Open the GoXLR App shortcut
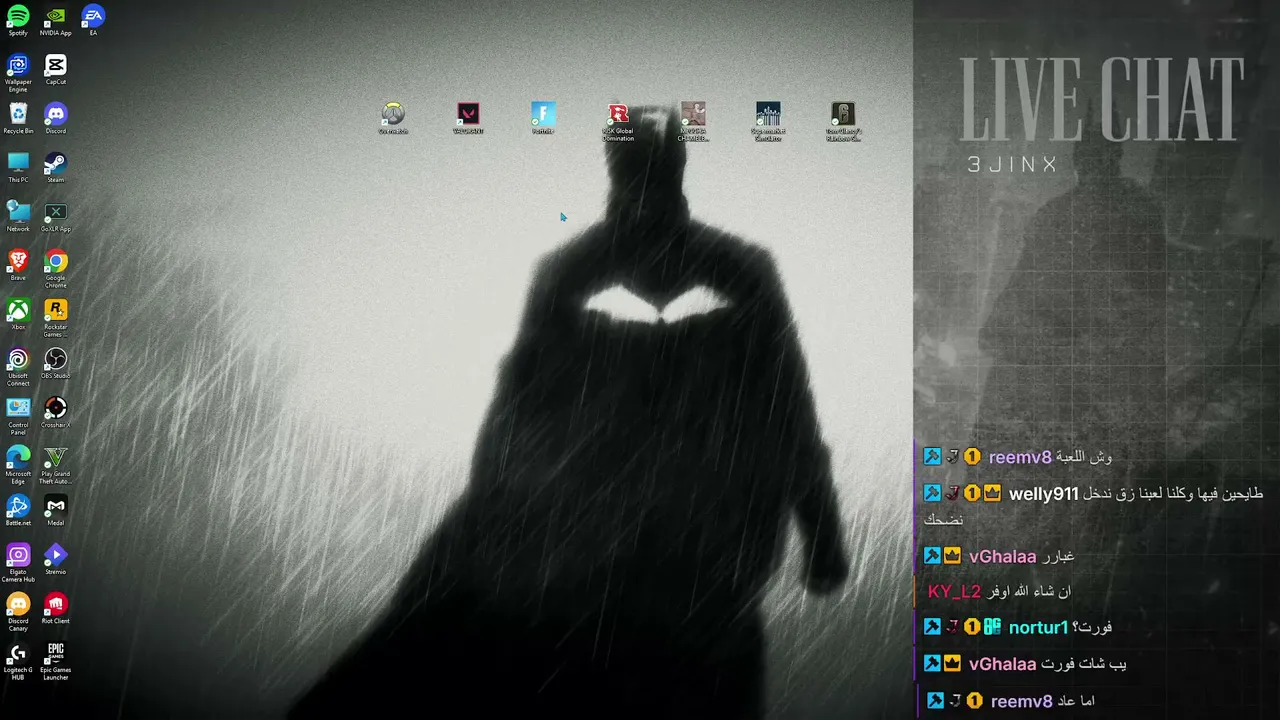 (56, 217)
